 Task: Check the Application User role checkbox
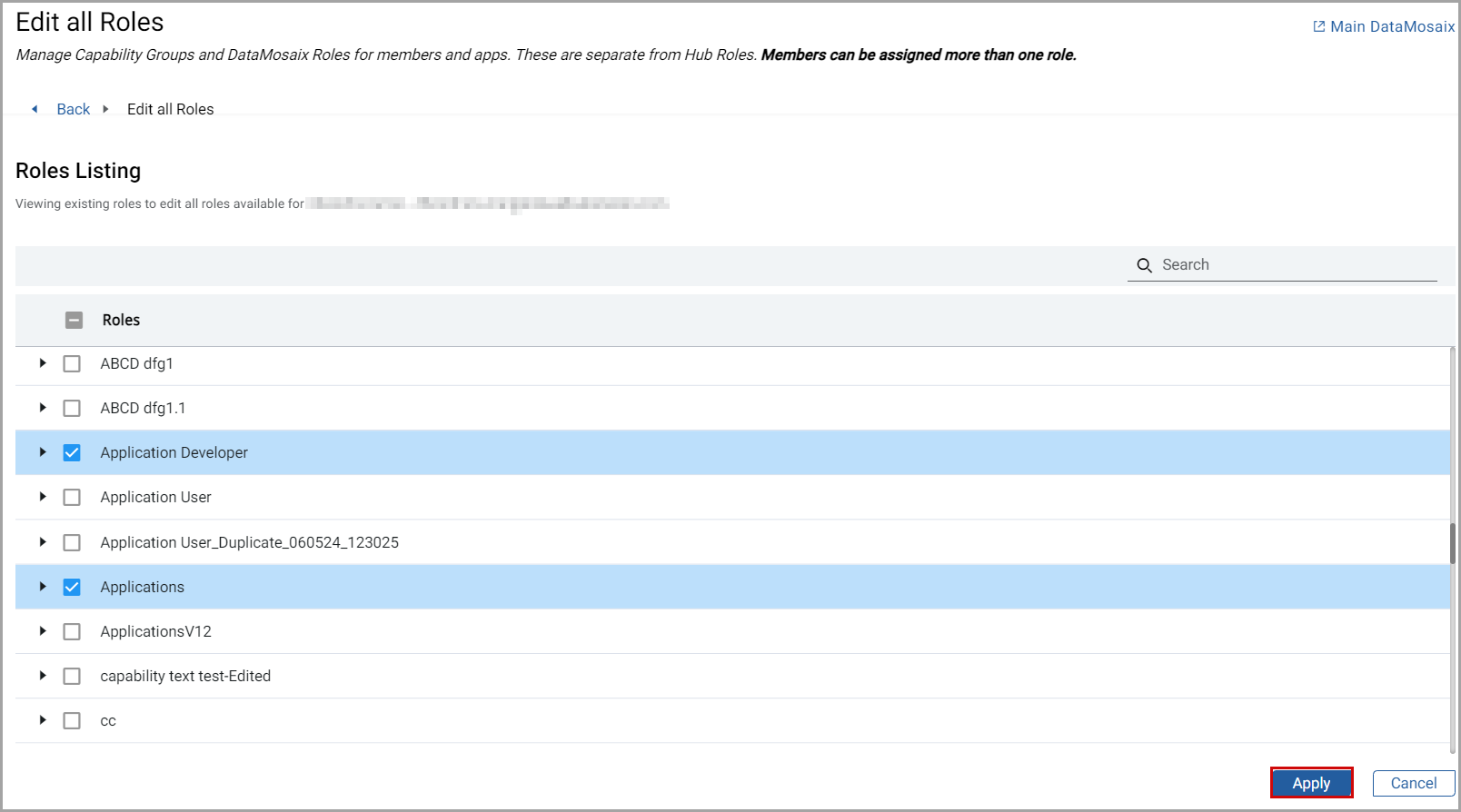coord(72,497)
